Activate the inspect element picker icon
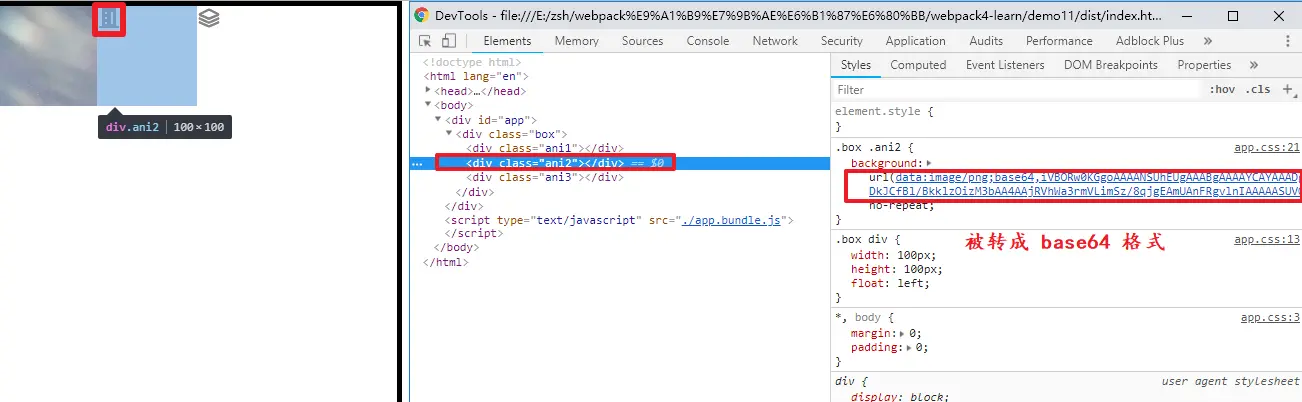The height and width of the screenshot is (402, 1302). (x=425, y=41)
